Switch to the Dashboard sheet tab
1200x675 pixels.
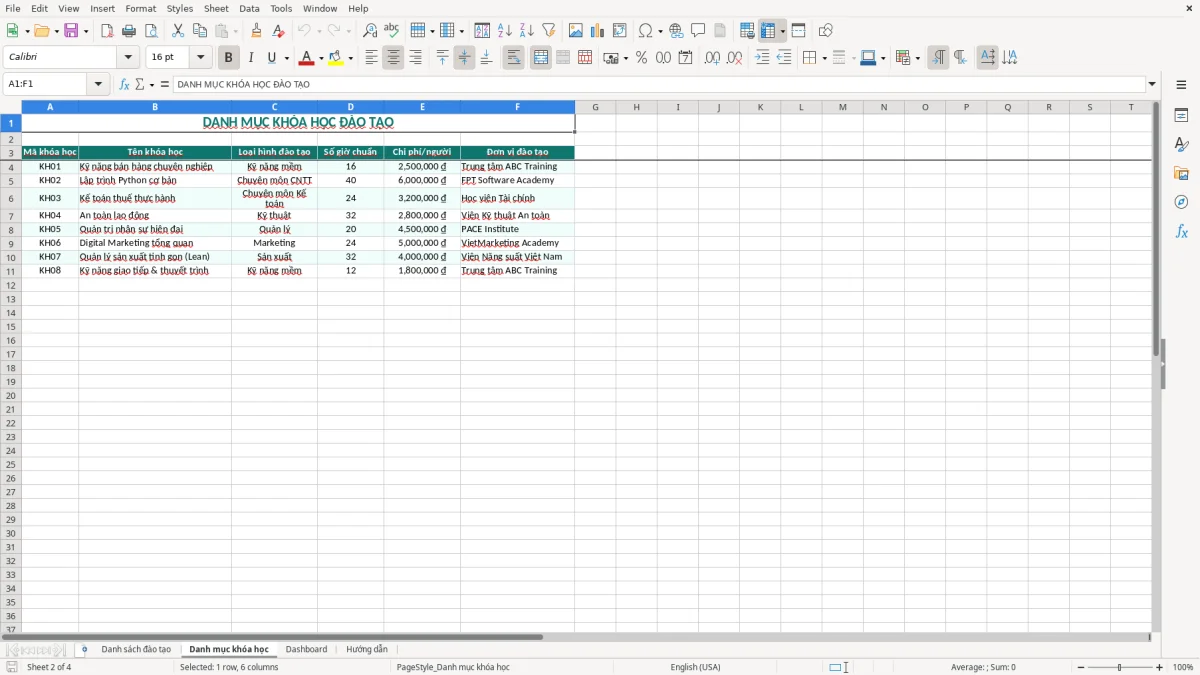pos(306,650)
